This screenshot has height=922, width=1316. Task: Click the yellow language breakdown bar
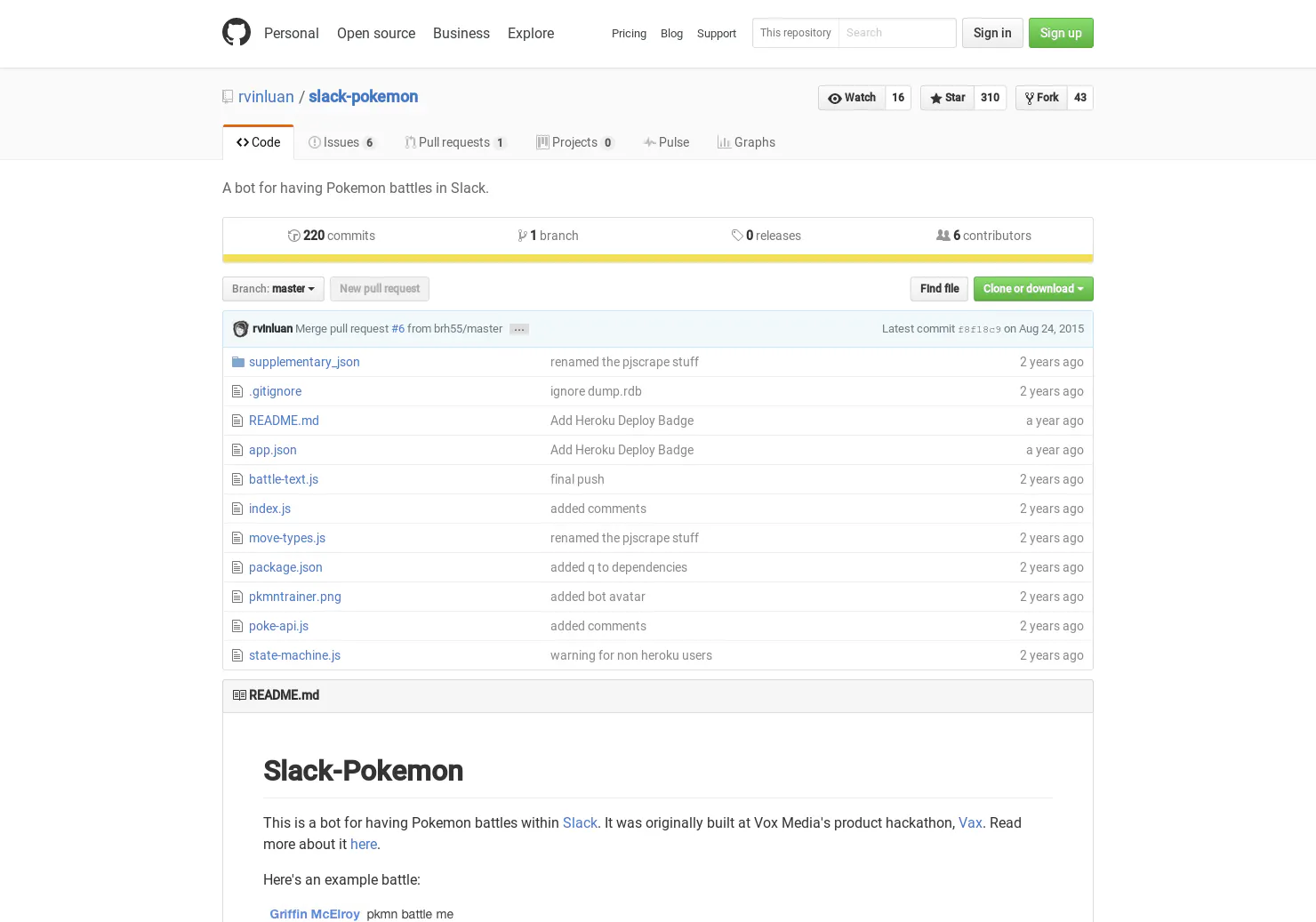658,259
